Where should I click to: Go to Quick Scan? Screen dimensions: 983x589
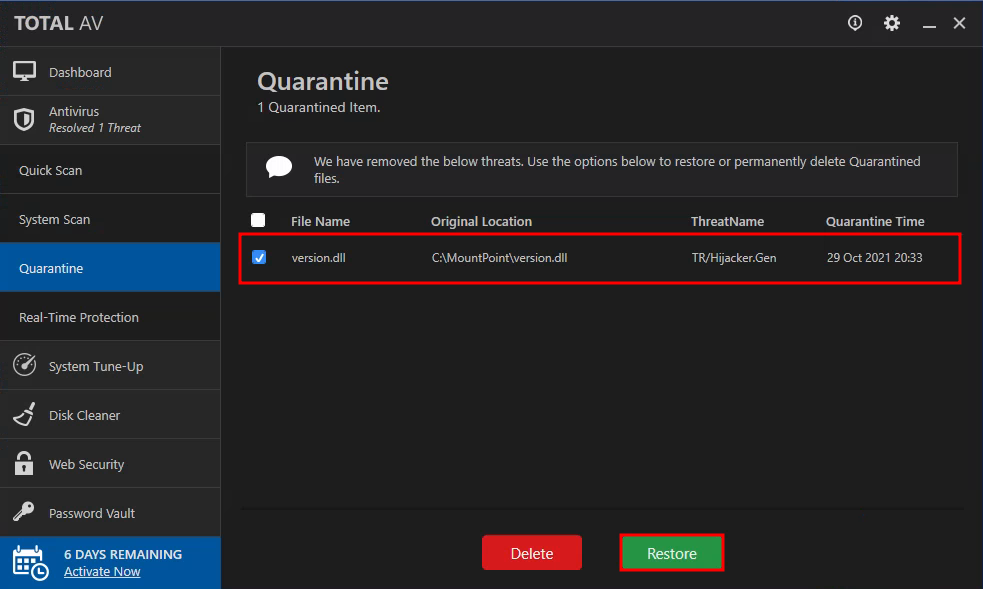110,170
